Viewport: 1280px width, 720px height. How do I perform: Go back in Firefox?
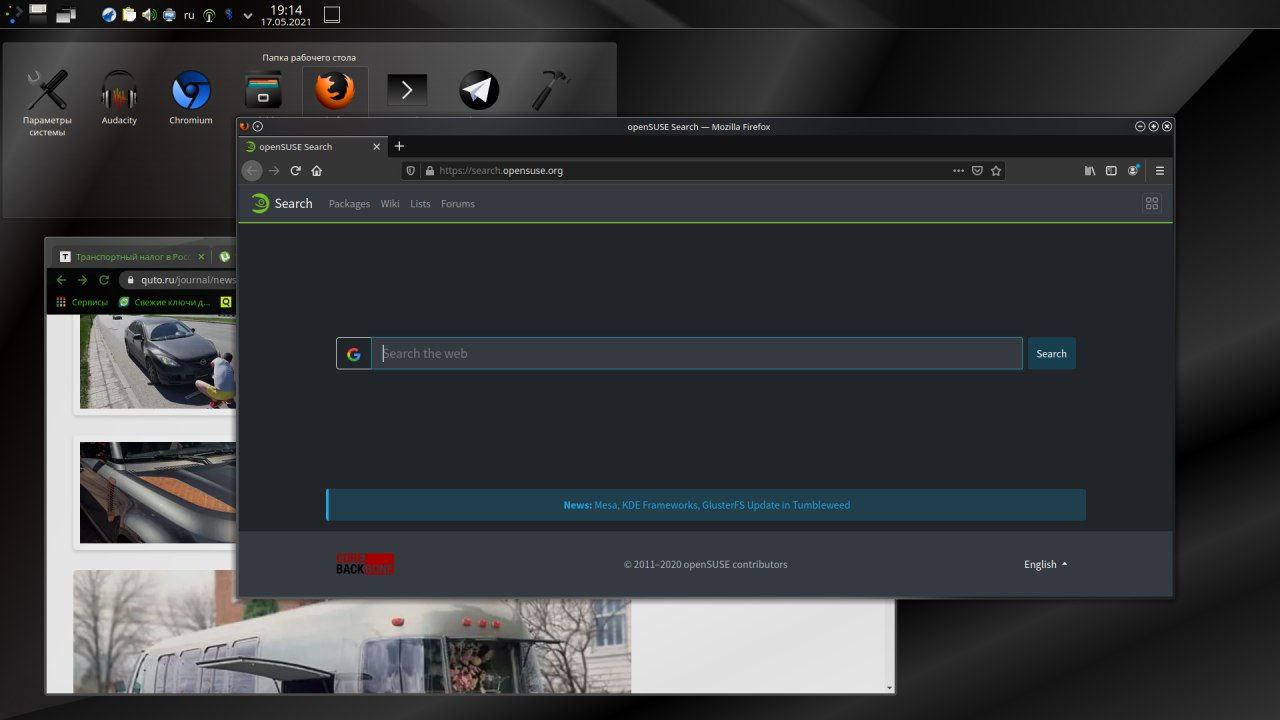point(252,171)
